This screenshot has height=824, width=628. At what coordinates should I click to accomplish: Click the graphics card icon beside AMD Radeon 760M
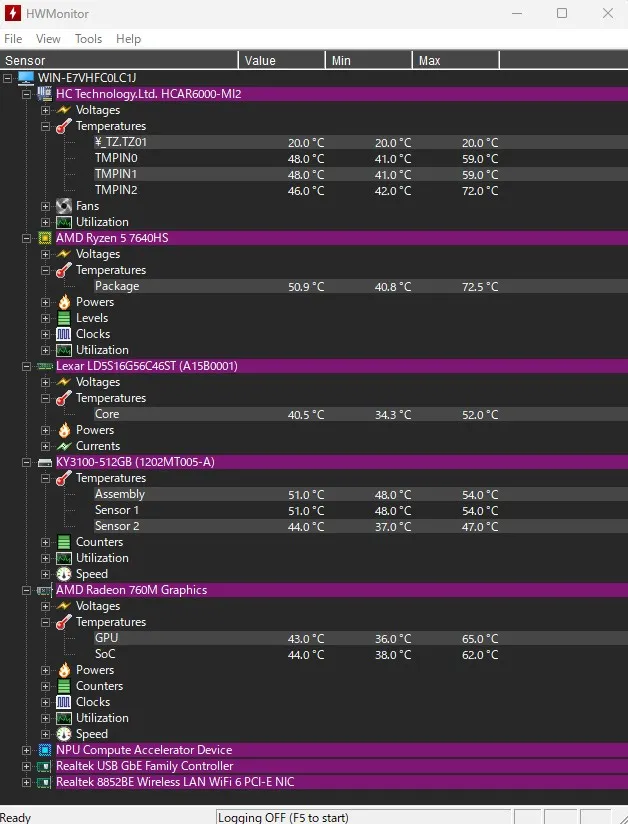[45, 590]
